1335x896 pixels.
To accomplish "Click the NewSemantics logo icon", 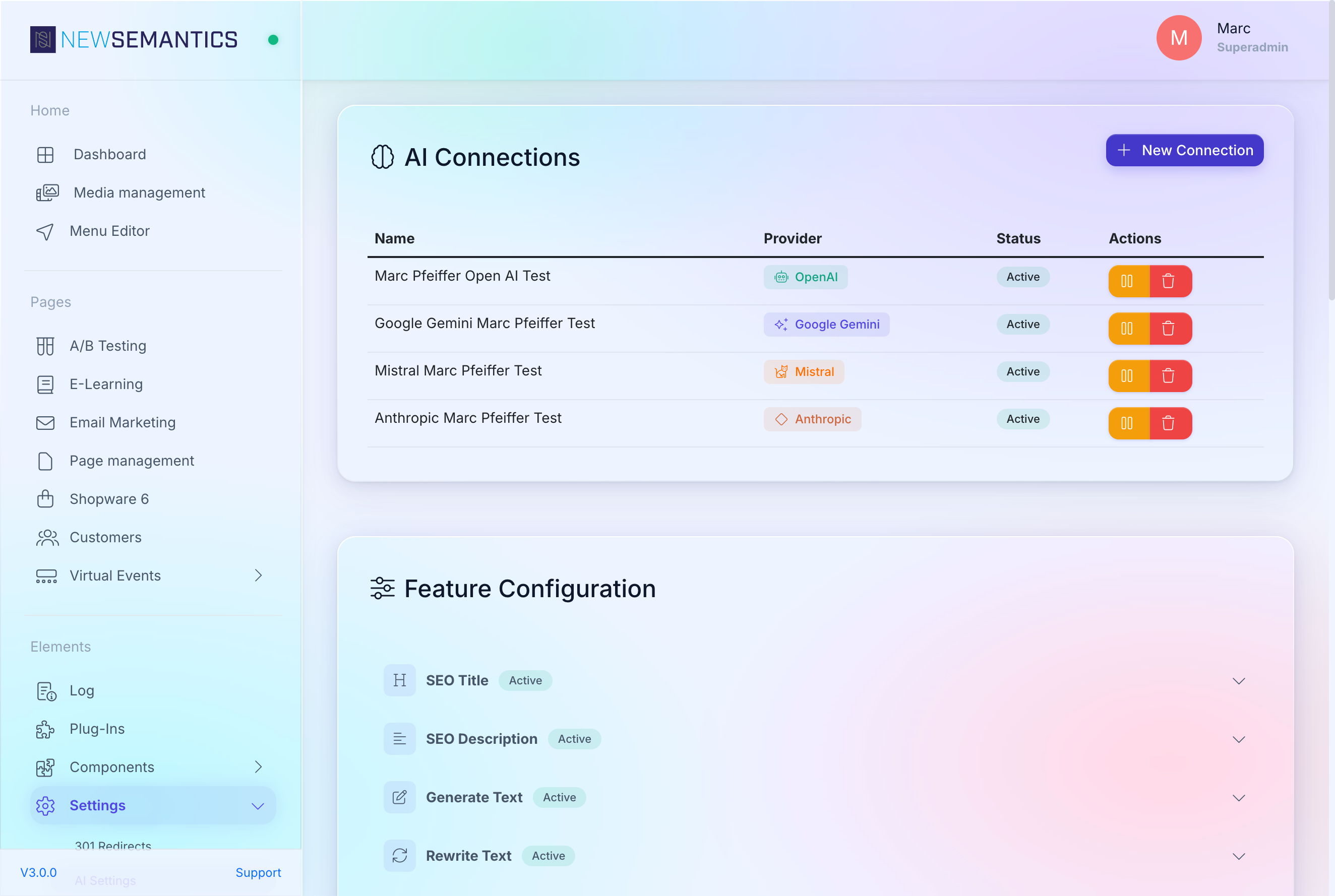I will coord(43,39).
